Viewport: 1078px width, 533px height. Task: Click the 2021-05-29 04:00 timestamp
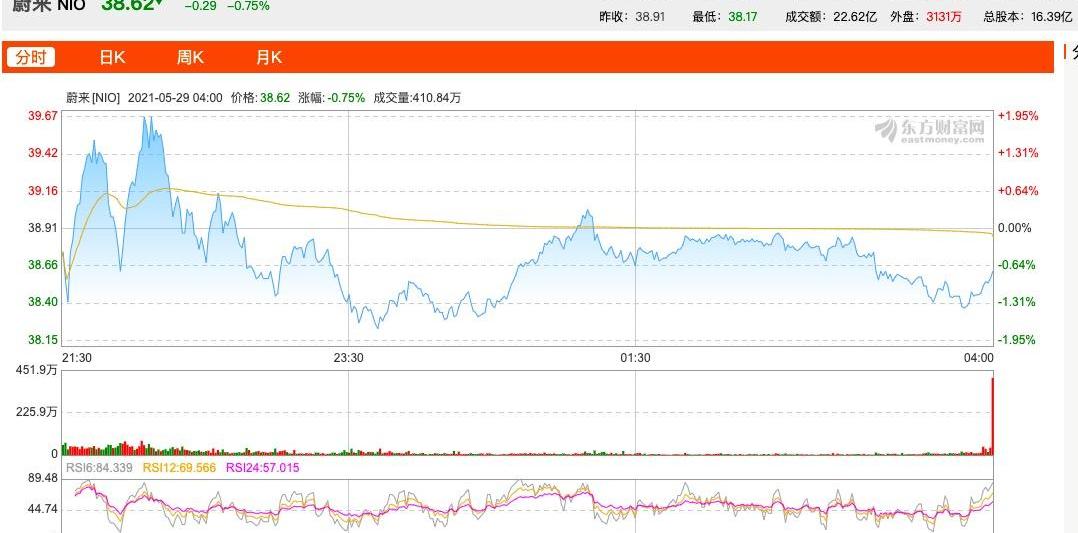click(175, 98)
